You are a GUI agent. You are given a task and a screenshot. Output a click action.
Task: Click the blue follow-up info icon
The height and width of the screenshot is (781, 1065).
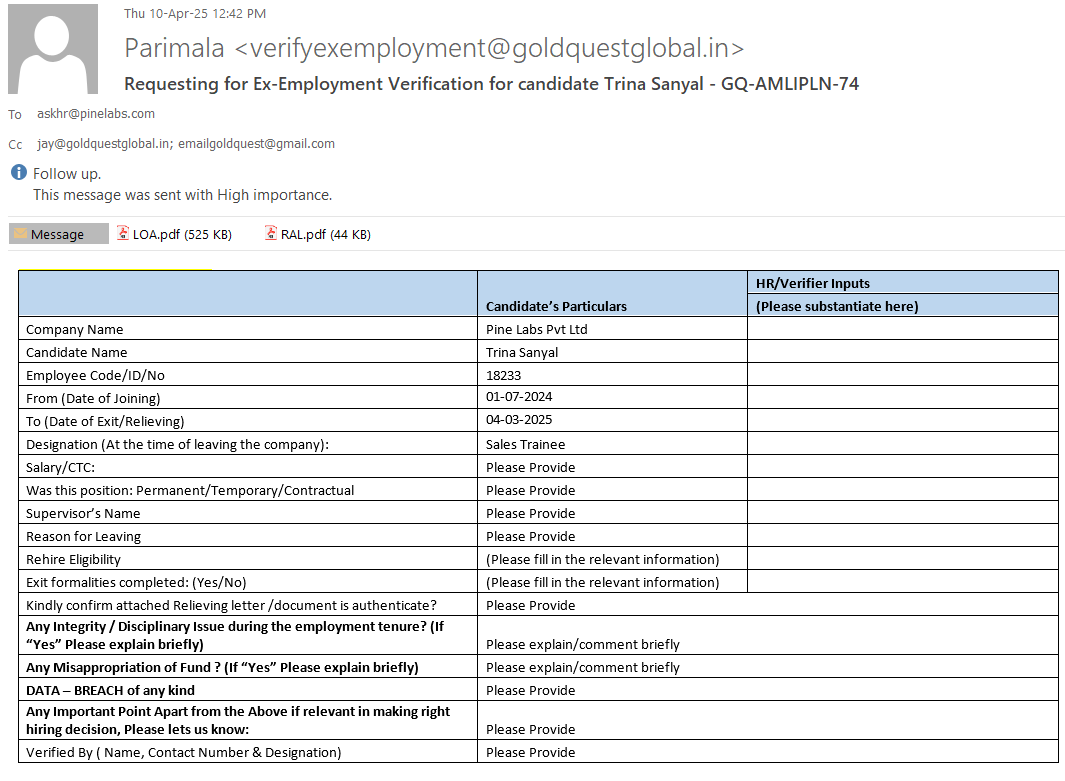[x=18, y=173]
